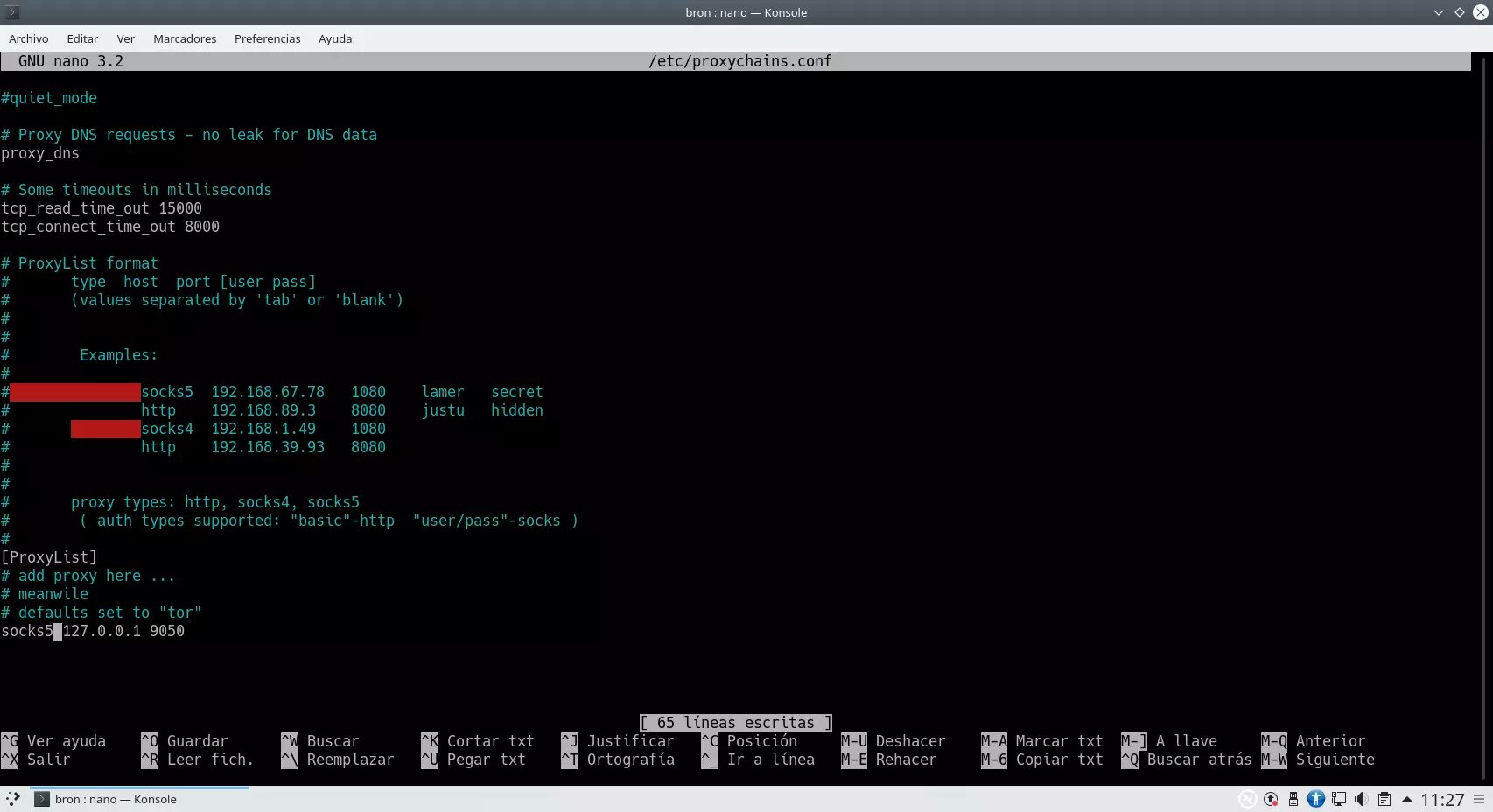Click the wired network monitor tray icon

[1338, 799]
